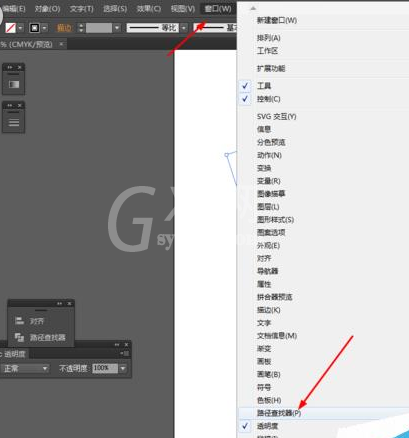Viewport: 409px width, 438px height.
Task: Expand the 排列(A) submenu
Action: (323, 38)
